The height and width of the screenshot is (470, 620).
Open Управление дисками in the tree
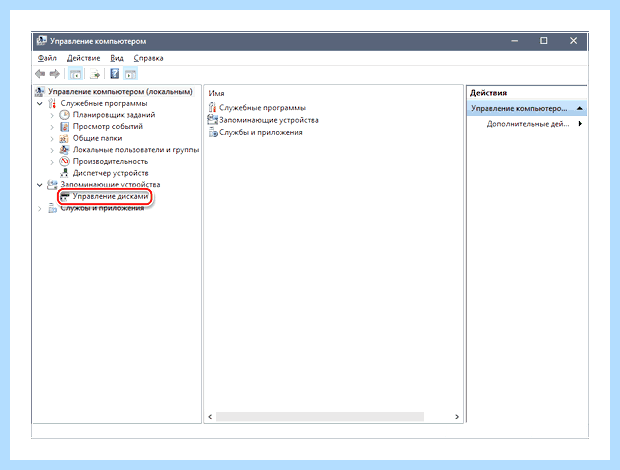click(x=110, y=196)
